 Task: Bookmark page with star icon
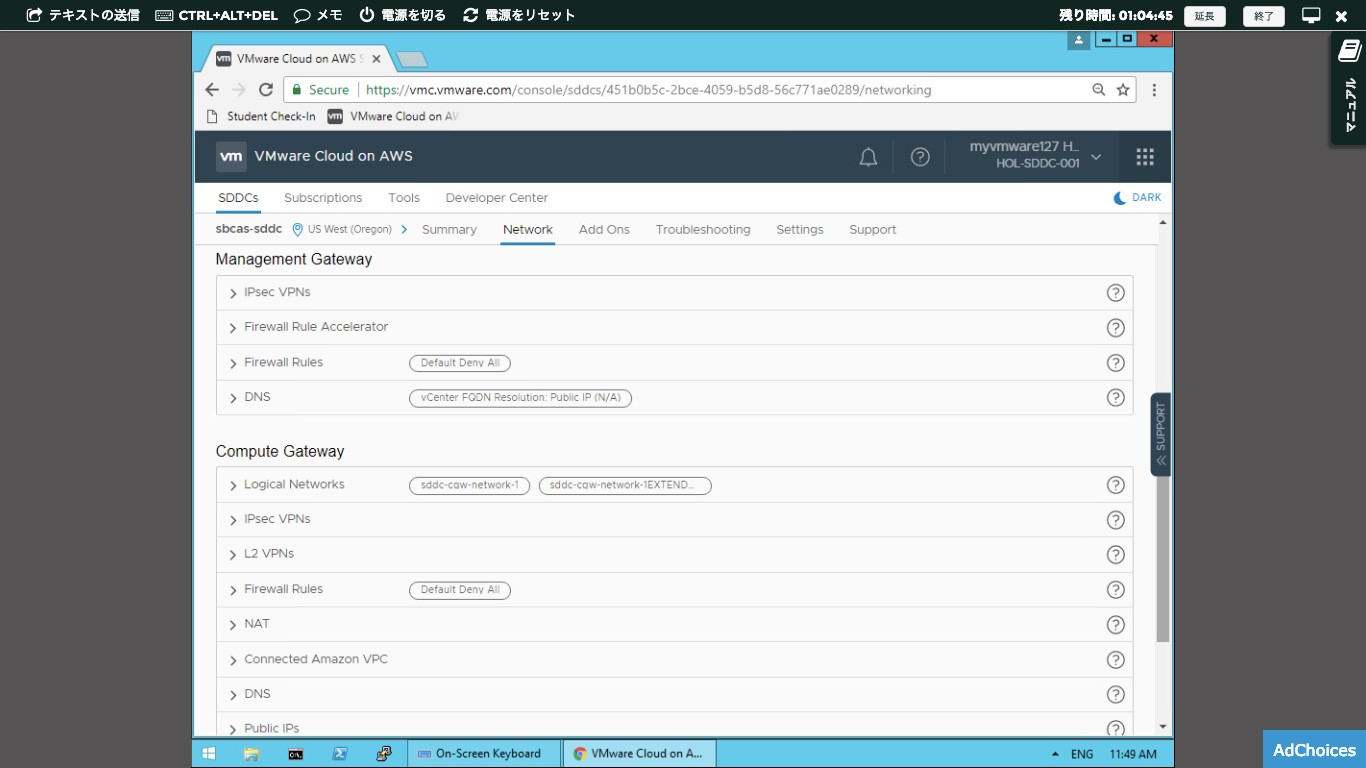[1123, 90]
